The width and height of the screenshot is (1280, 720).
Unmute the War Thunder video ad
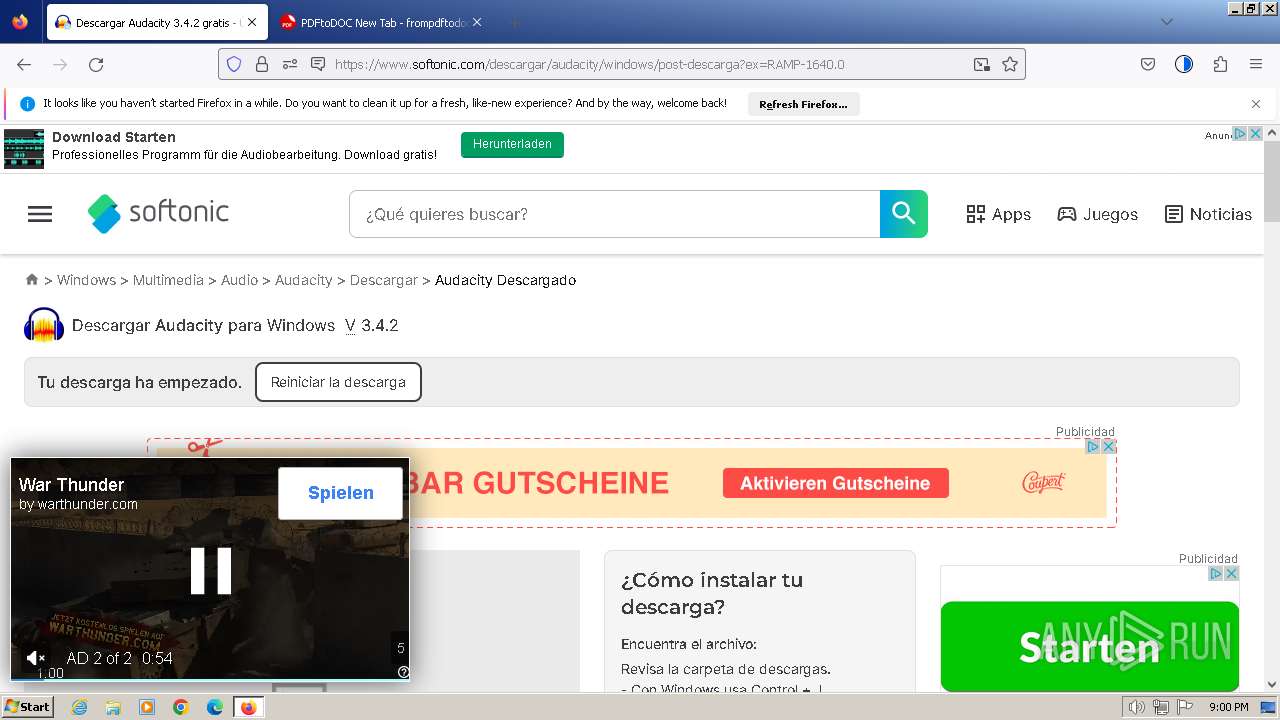(x=35, y=658)
